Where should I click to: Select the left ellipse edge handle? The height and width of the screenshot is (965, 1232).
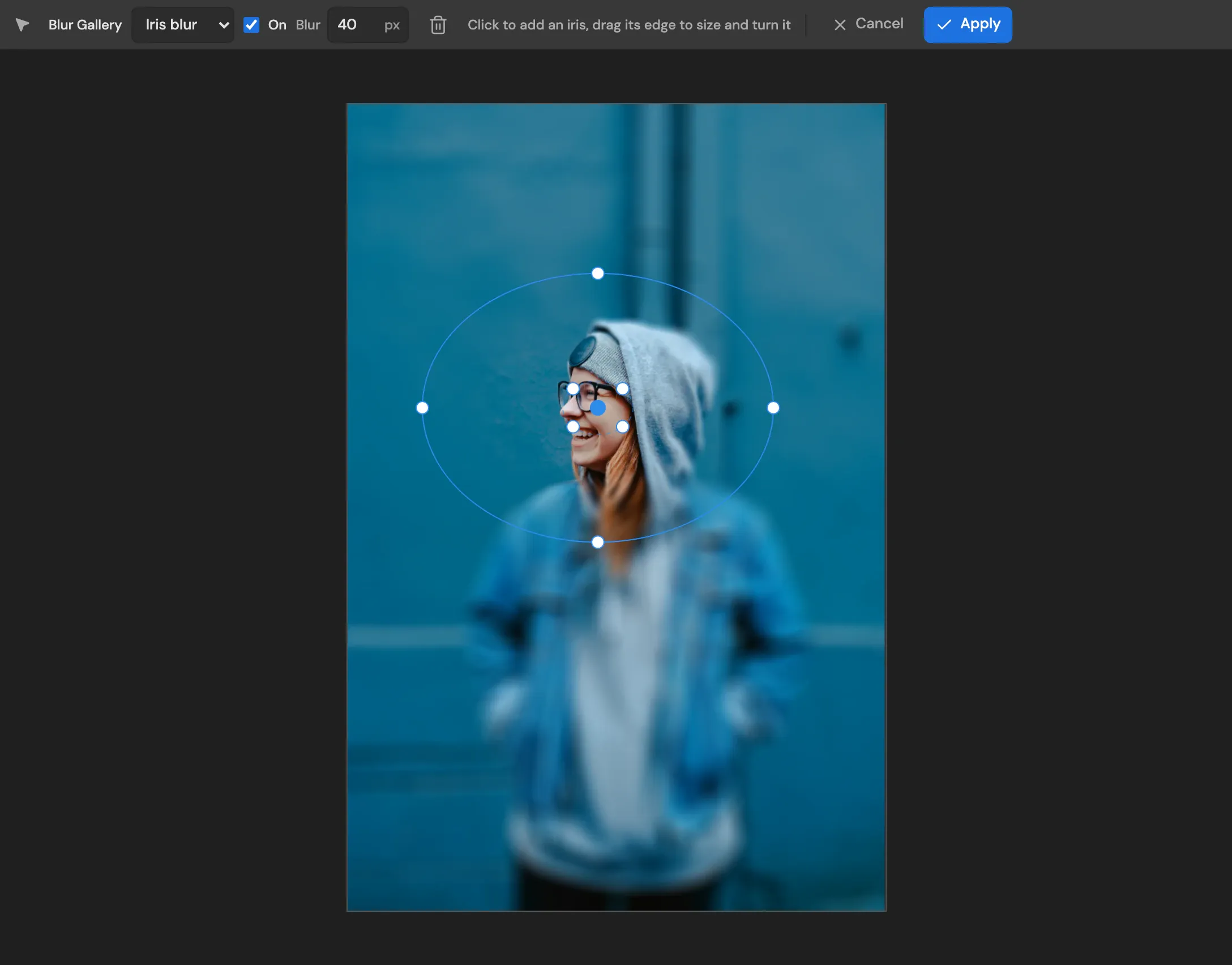(x=422, y=408)
